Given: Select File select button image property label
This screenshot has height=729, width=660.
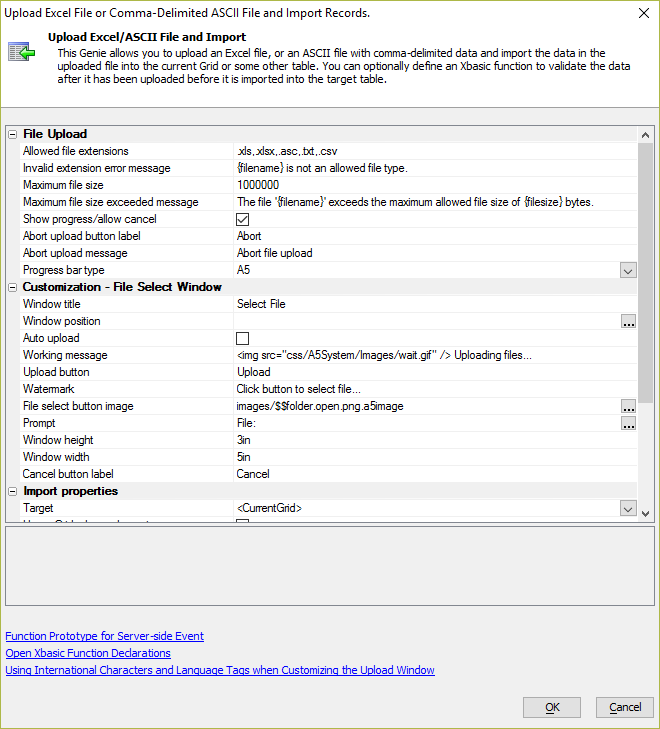Looking at the screenshot, I should 78,406.
